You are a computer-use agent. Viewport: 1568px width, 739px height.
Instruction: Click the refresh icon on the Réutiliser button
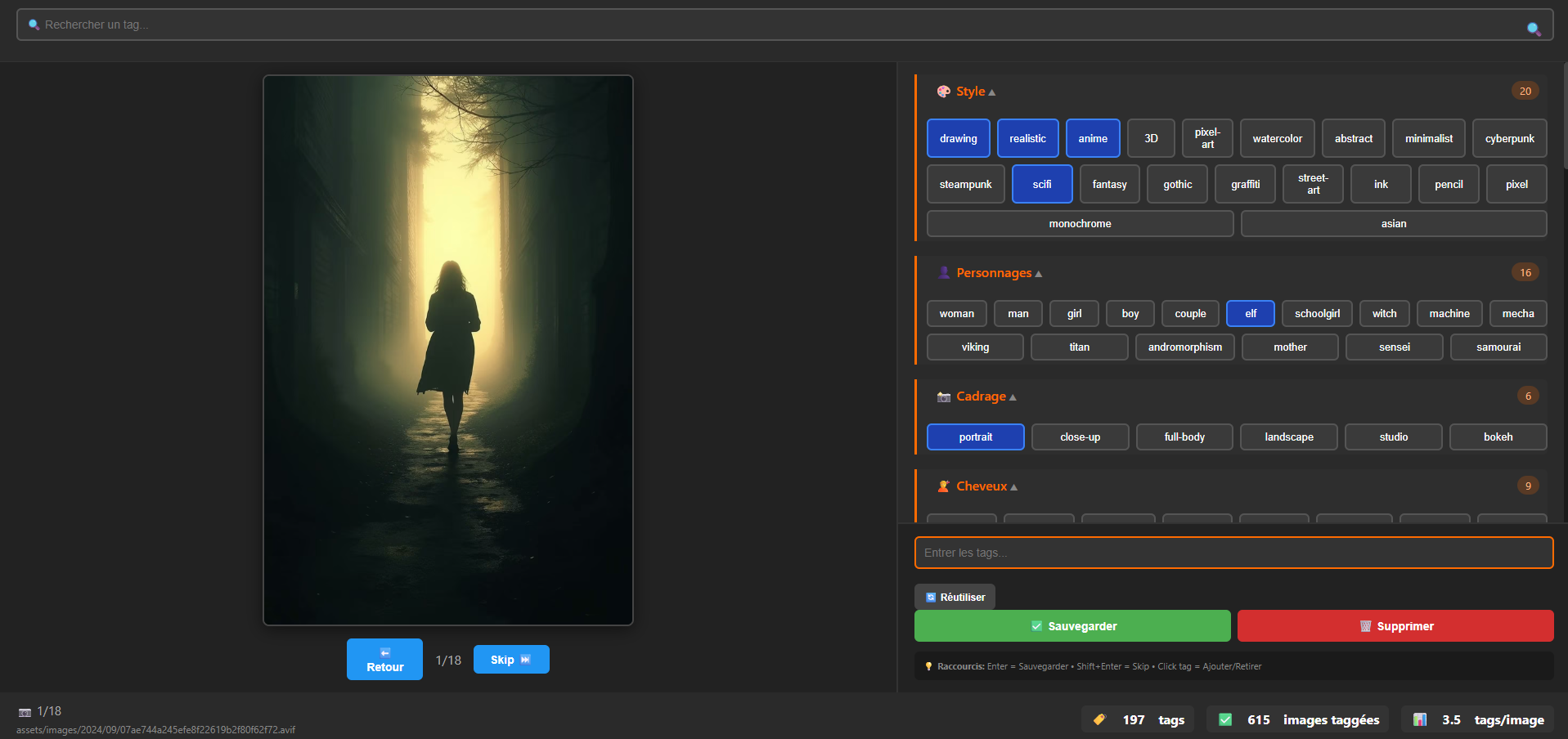coord(931,597)
